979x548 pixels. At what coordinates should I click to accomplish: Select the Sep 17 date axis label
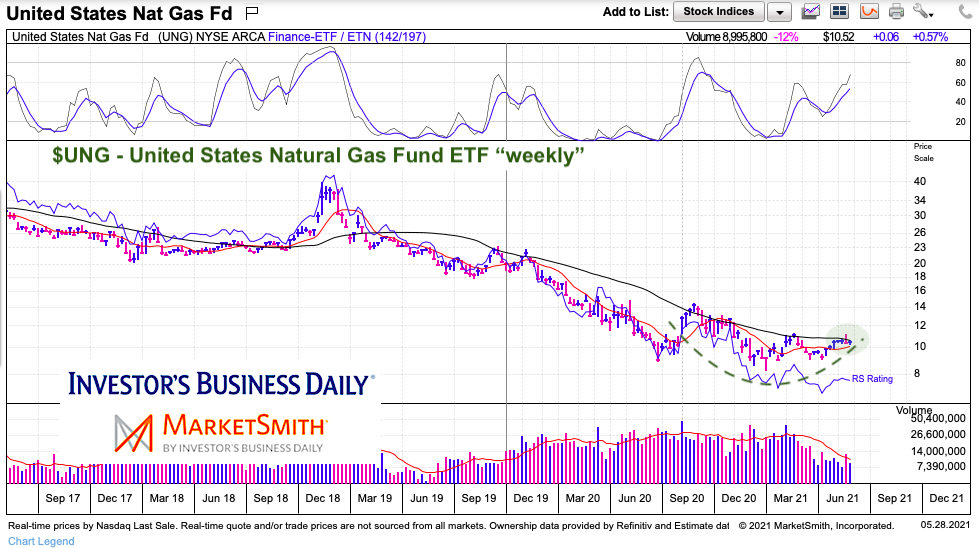point(62,498)
